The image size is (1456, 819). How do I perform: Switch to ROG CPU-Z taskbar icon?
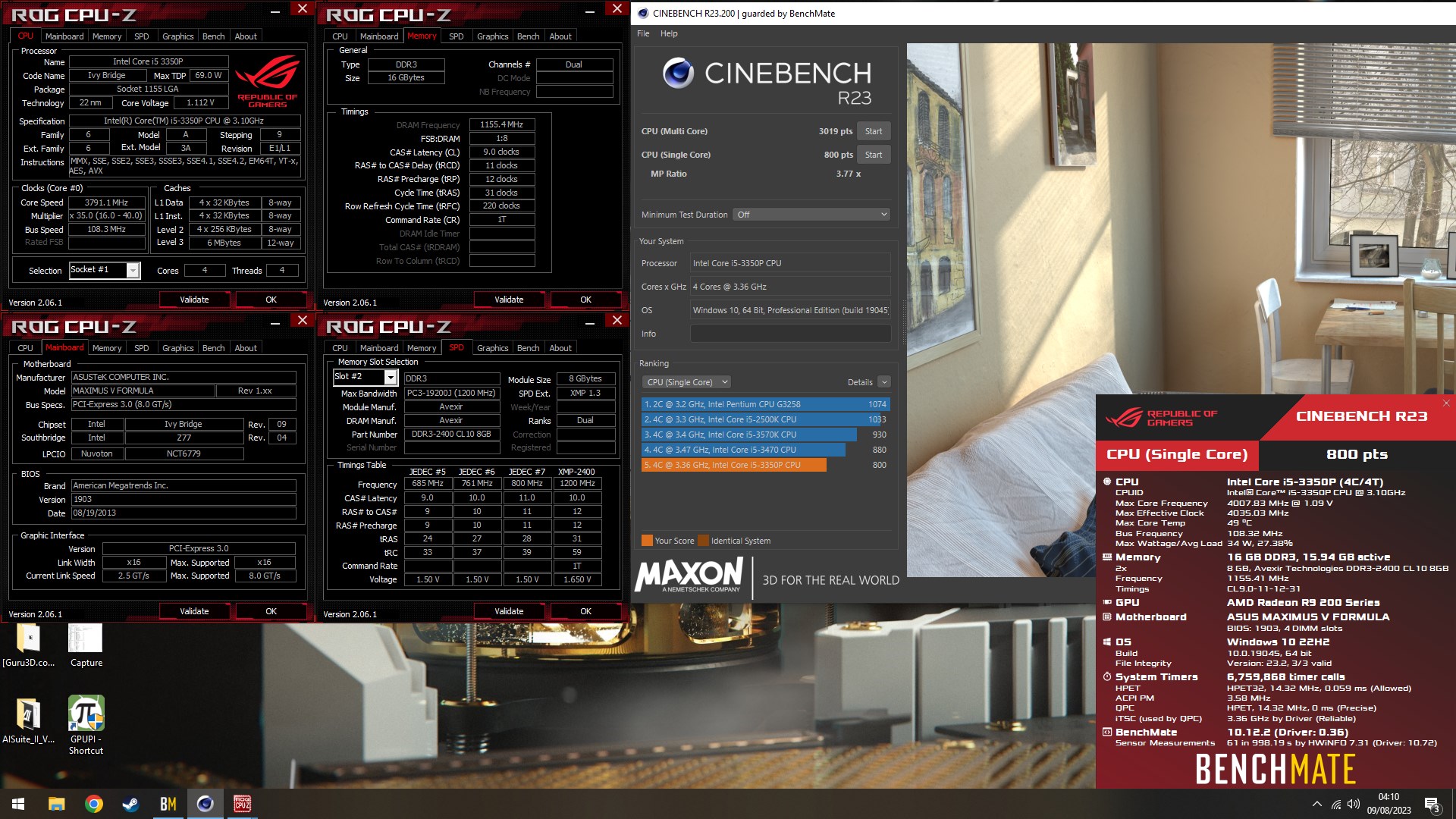pos(242,804)
